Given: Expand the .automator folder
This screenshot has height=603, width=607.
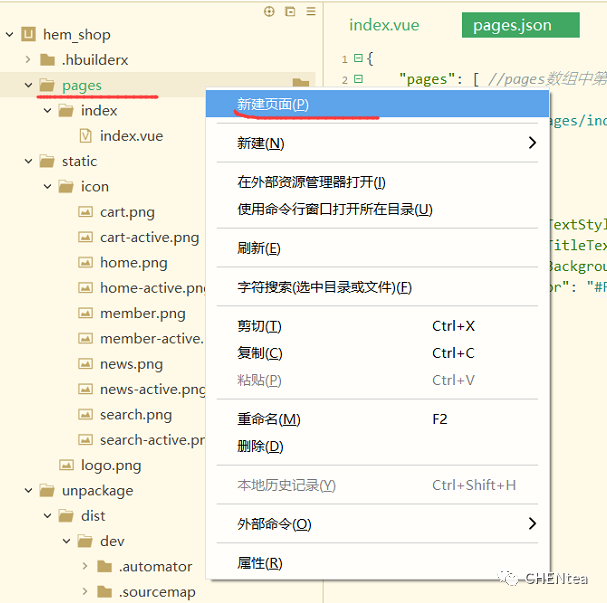Looking at the screenshot, I should (x=85, y=567).
